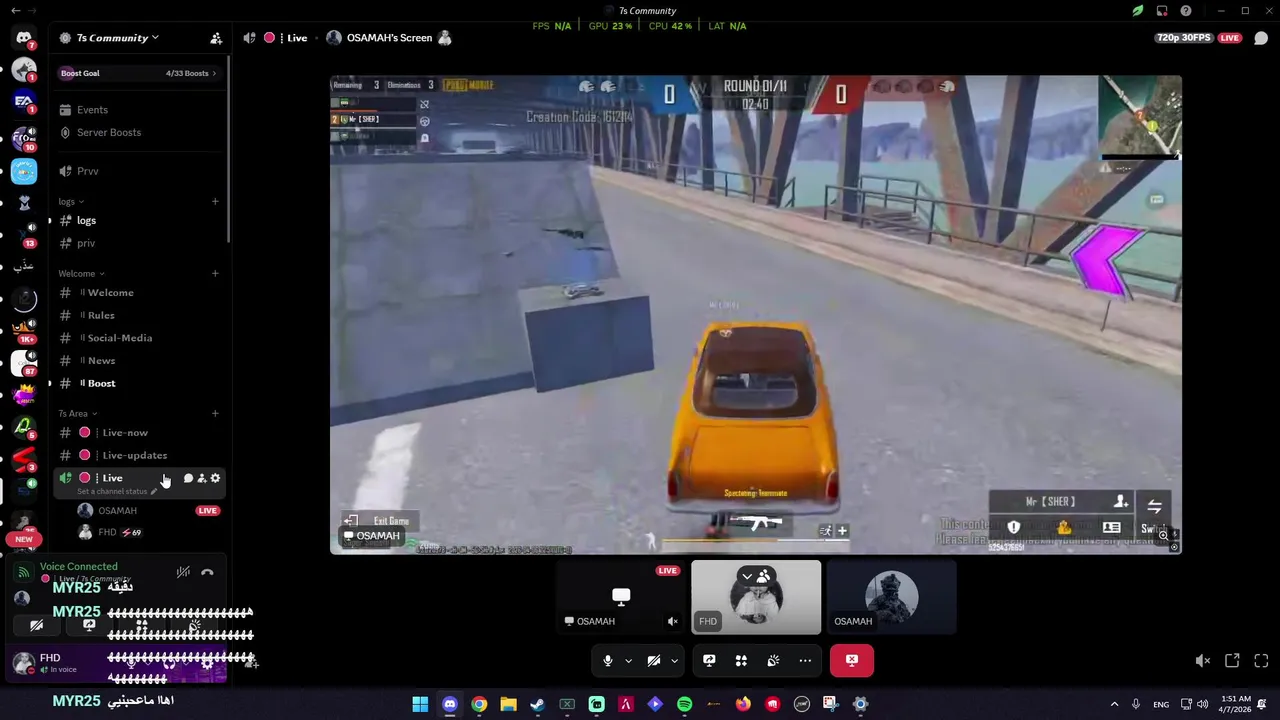The image size is (1280, 720).
Task: Turn on camera in voice panel
Action: coord(36,625)
